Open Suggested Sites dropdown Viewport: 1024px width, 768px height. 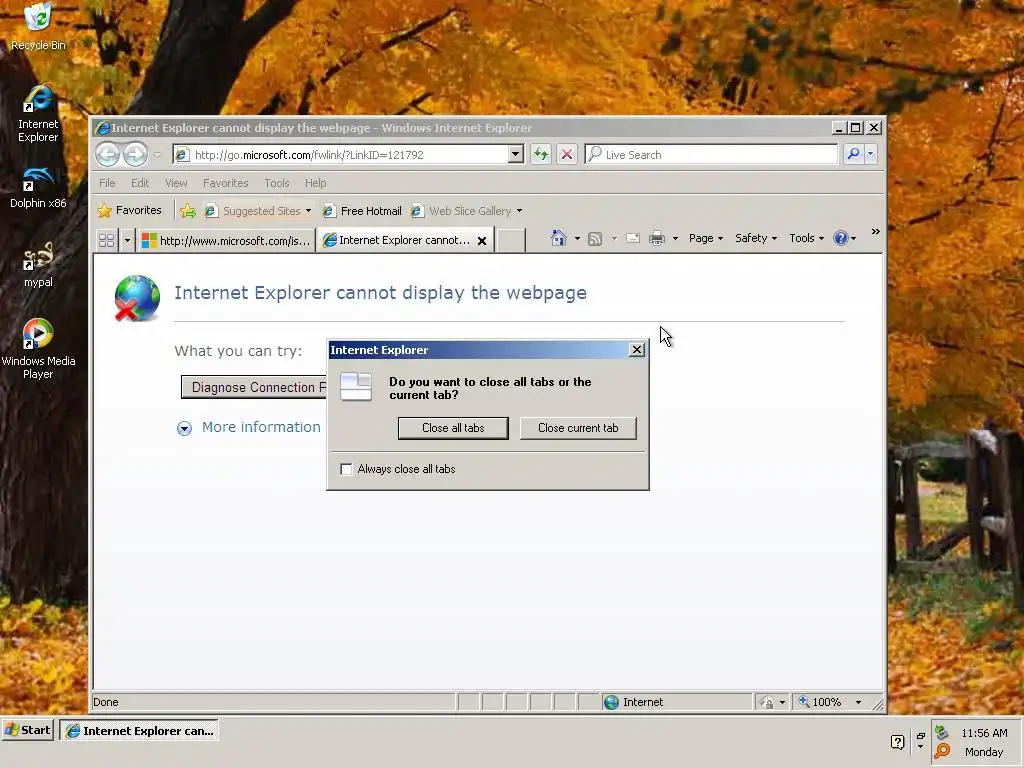(x=308, y=211)
